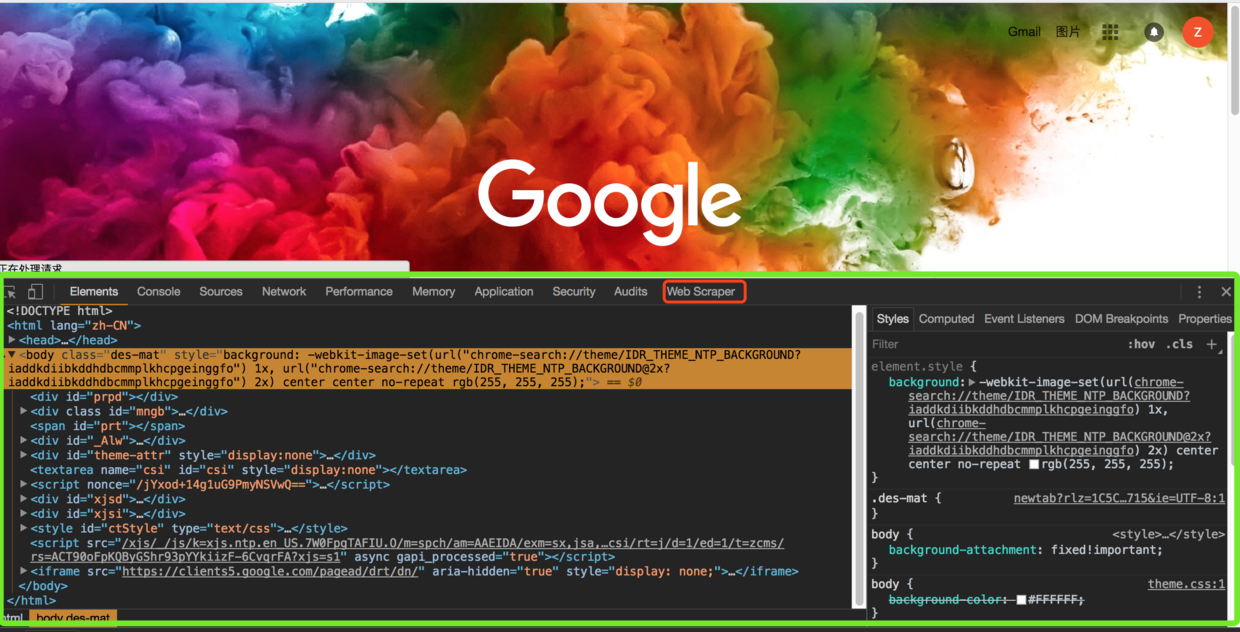Open the Gmail link
The height and width of the screenshot is (632, 1240).
pyautogui.click(x=1024, y=32)
